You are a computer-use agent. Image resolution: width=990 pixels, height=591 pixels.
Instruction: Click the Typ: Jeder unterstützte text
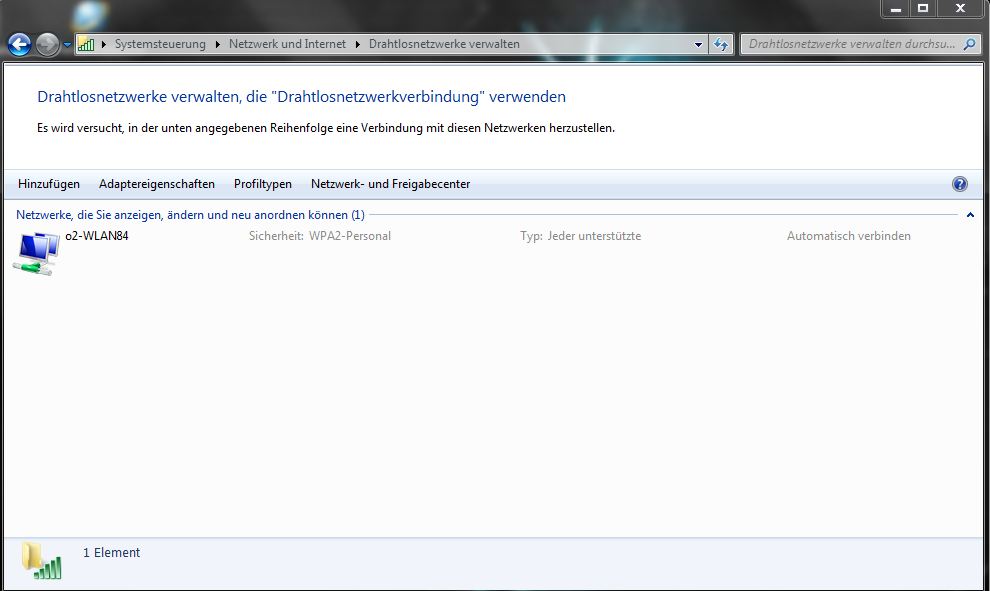tap(580, 236)
